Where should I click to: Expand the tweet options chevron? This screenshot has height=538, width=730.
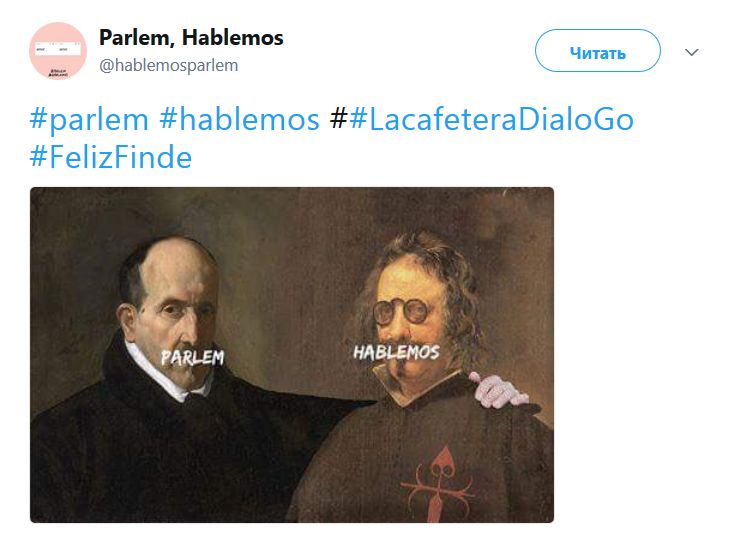pyautogui.click(x=691, y=52)
